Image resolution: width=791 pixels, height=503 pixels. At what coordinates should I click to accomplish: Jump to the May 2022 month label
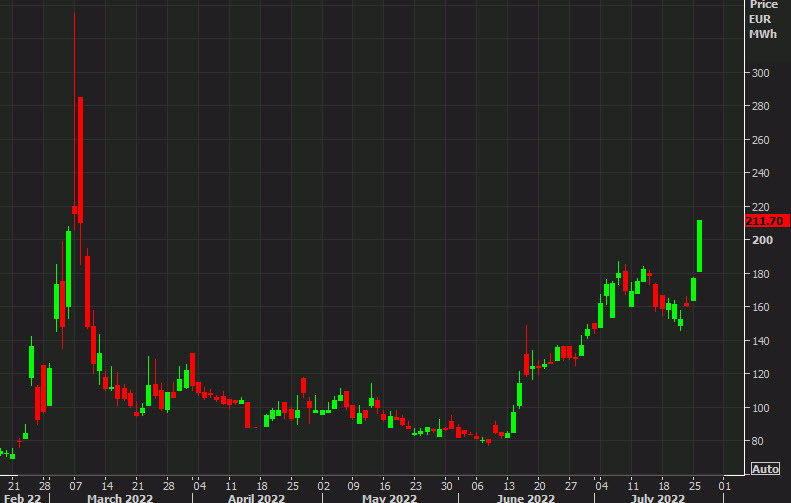(390, 497)
